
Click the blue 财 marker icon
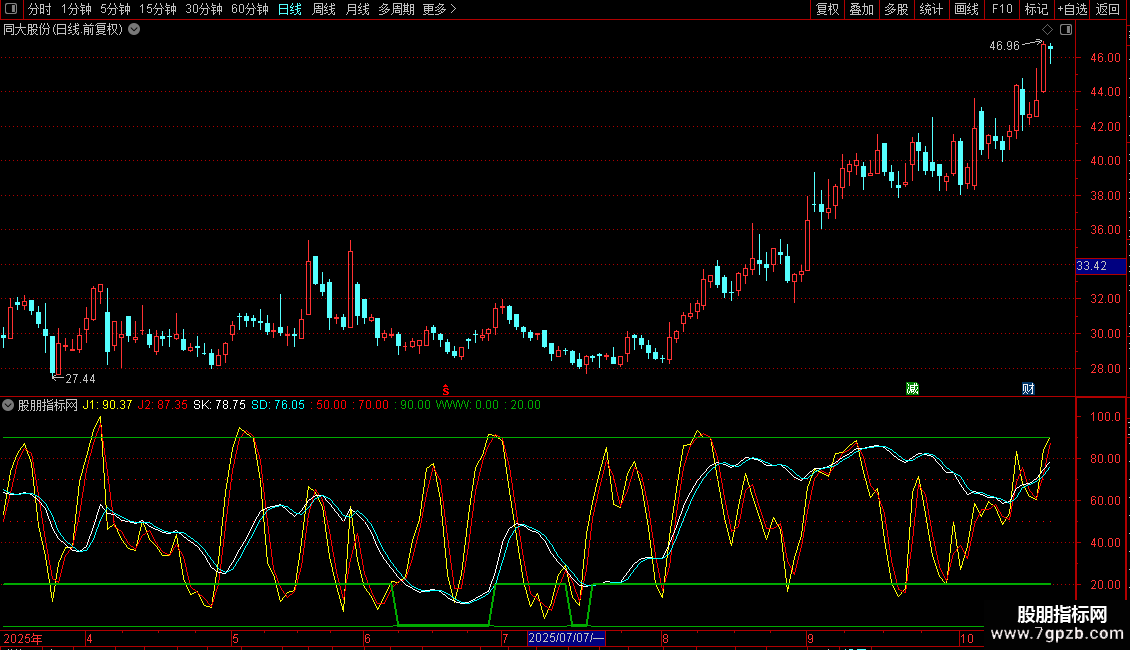pyautogui.click(x=1027, y=388)
